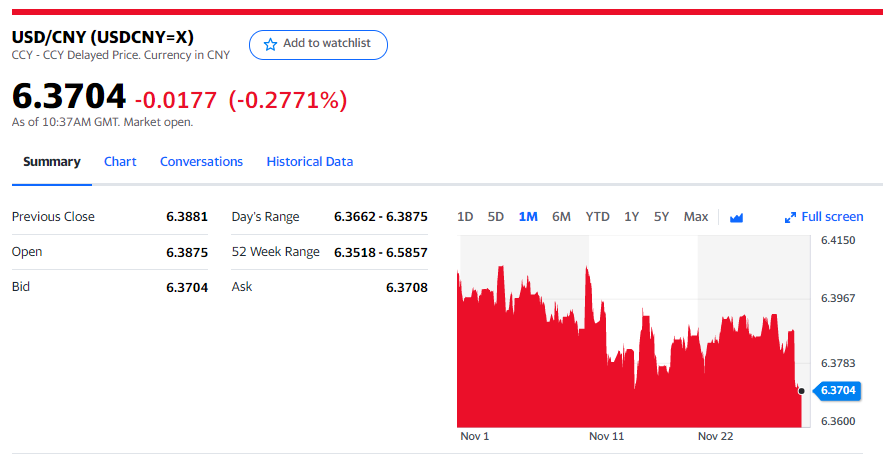This screenshot has width=883, height=454.
Task: Click the star icon beside Add to watchlist
Action: click(270, 44)
